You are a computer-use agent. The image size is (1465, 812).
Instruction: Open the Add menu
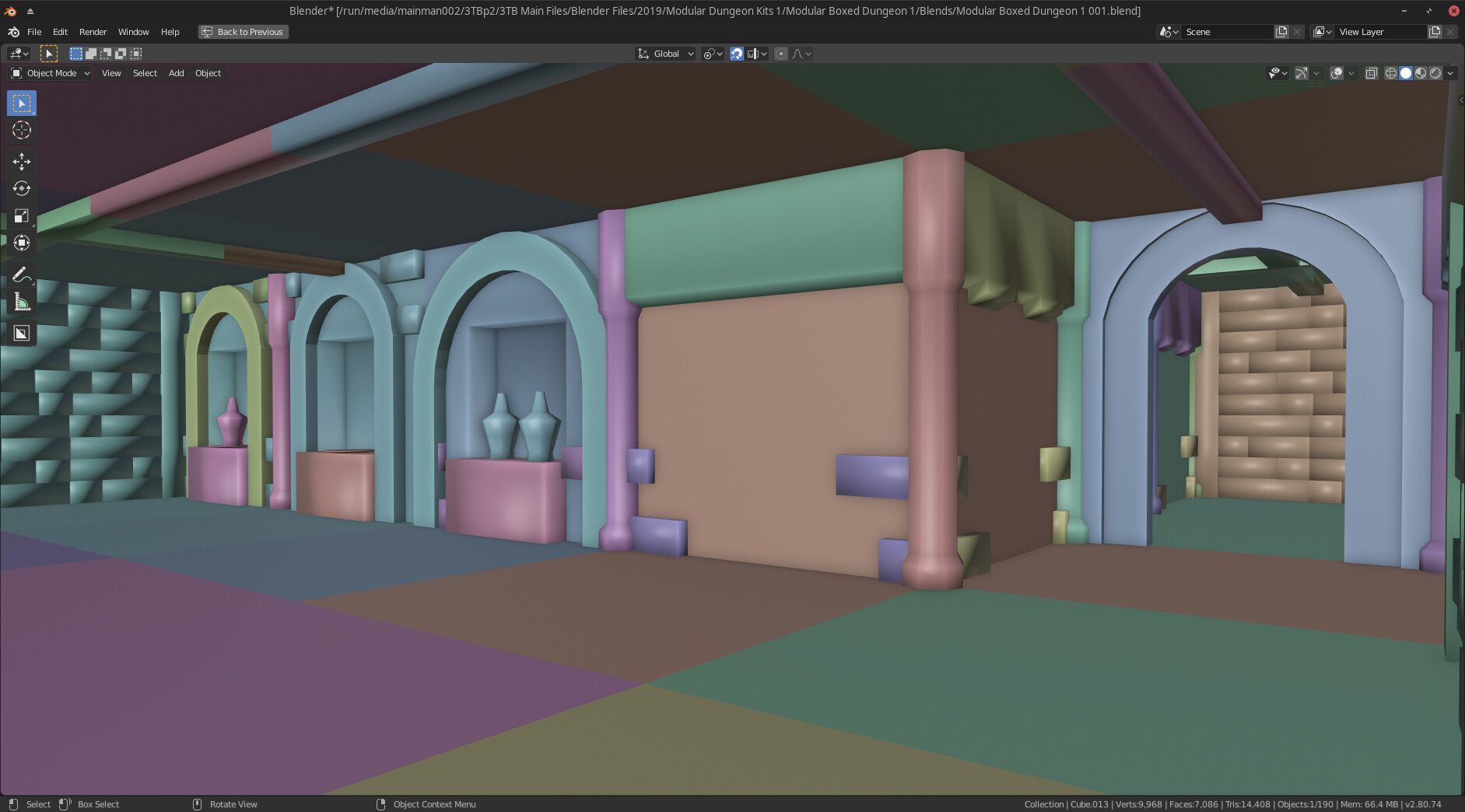point(176,72)
